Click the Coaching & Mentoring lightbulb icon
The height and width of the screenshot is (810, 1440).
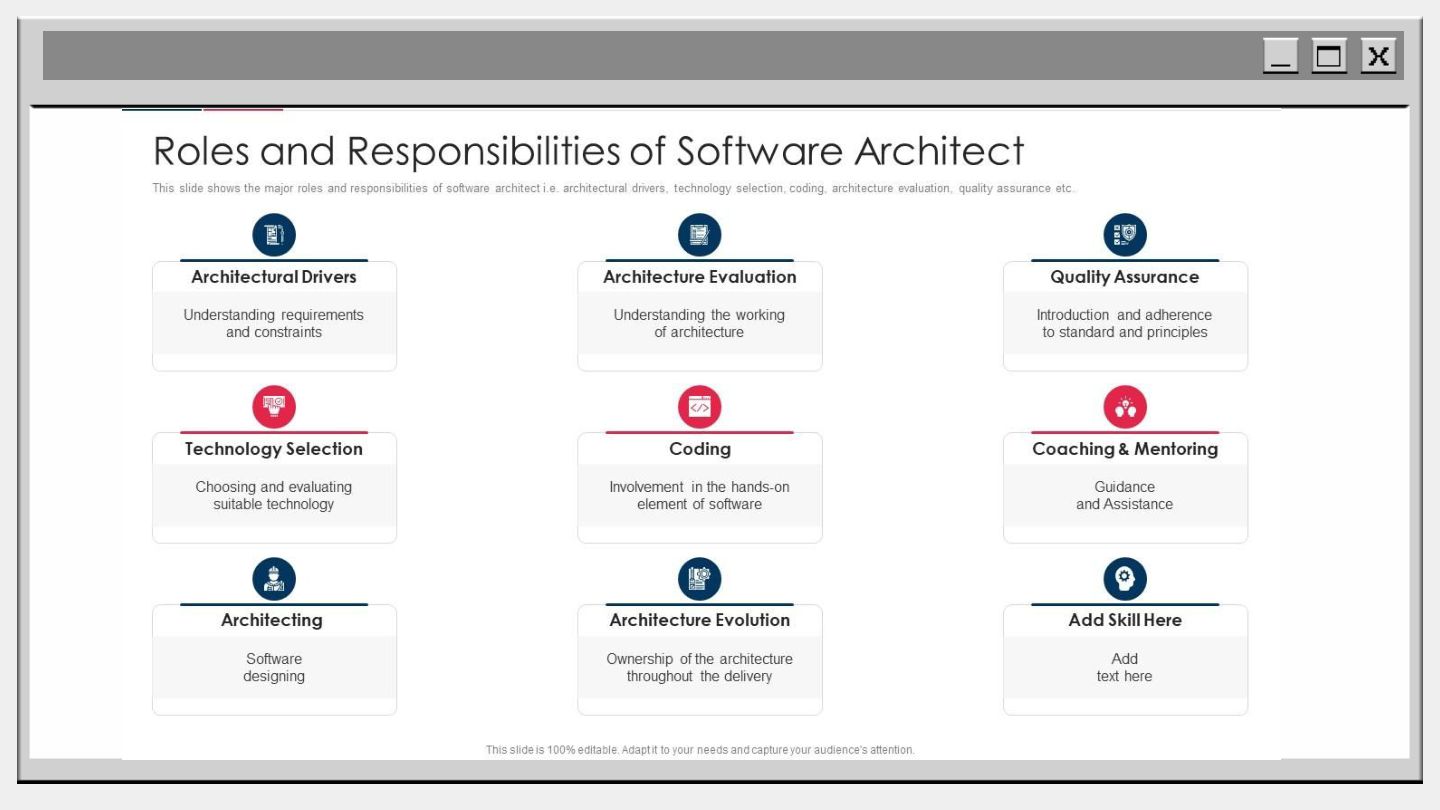(1125, 407)
